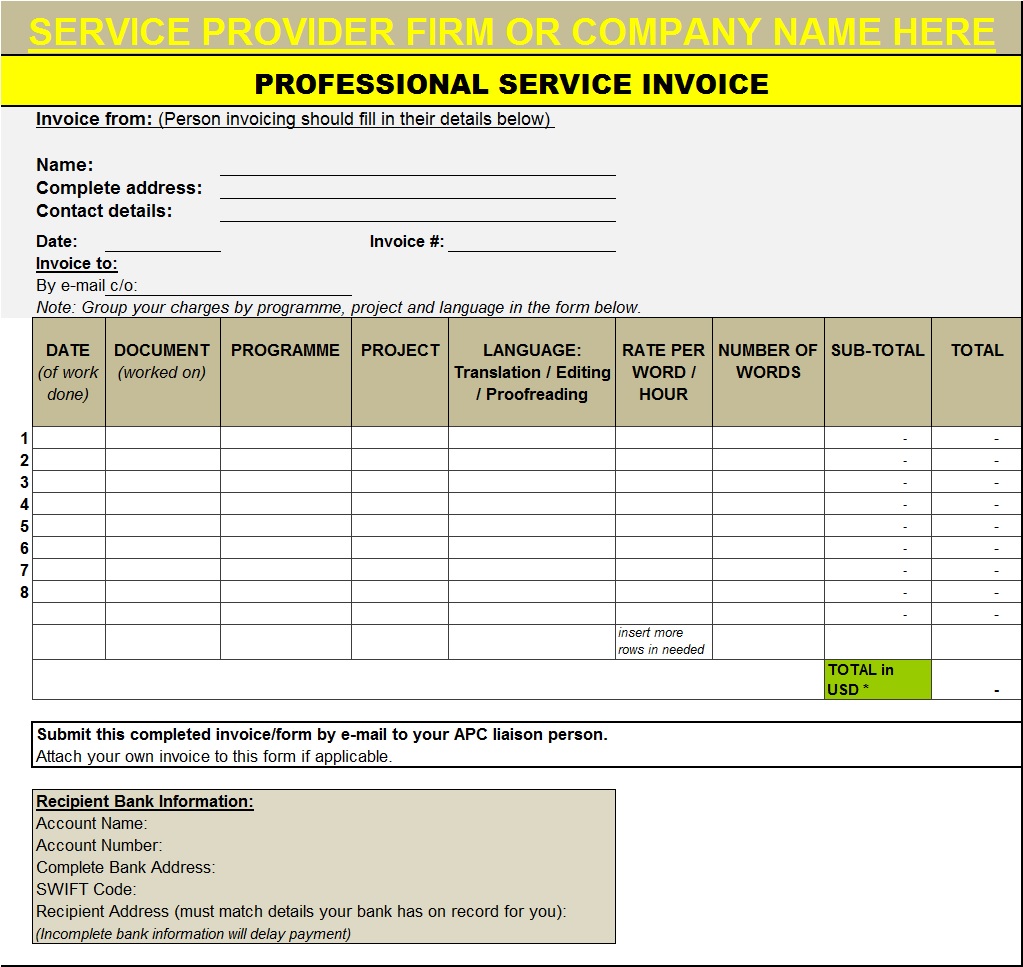Click the Sub-total cell in row 8
1023x967 pixels.
(878, 592)
